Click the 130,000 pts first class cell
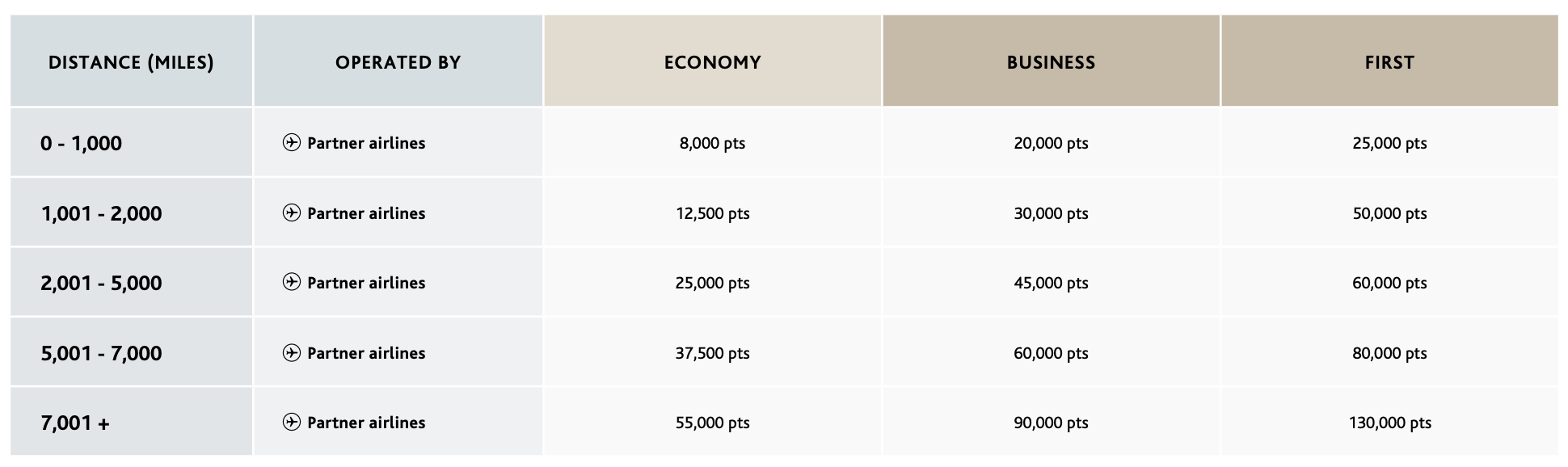 pos(1389,423)
